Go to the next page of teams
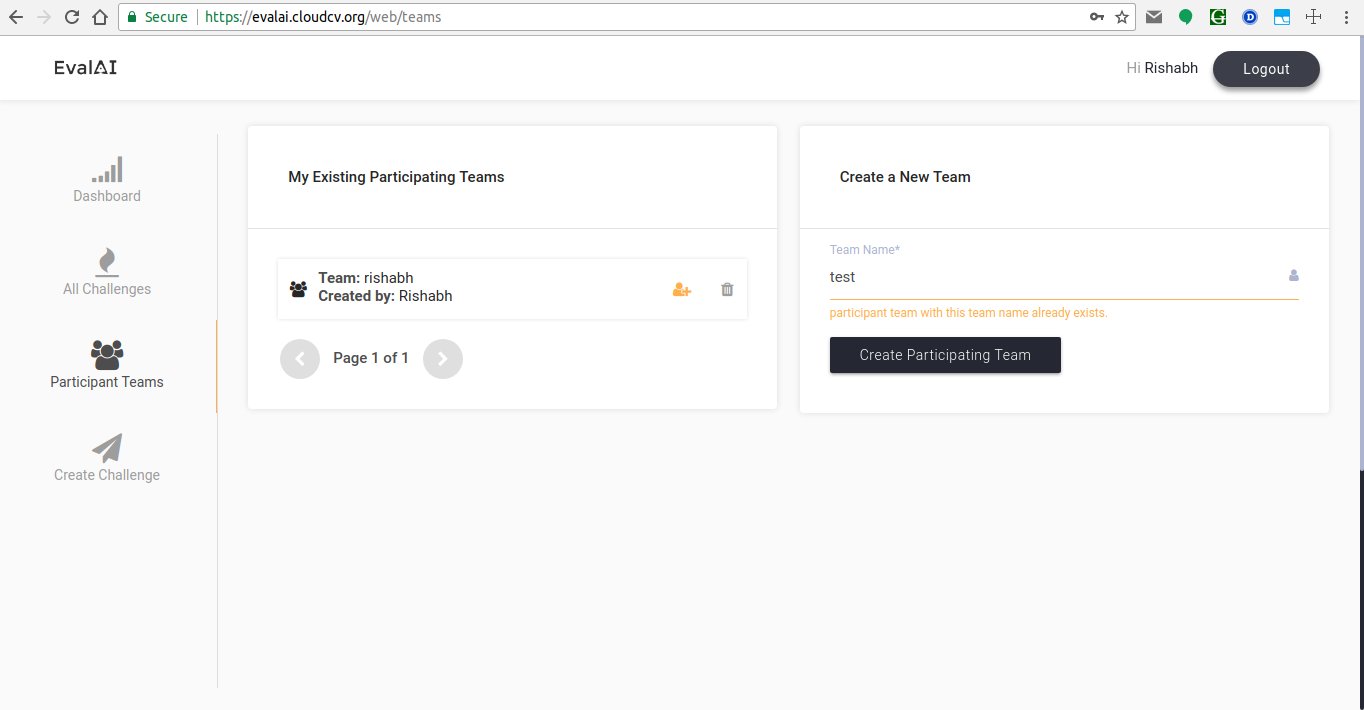Image resolution: width=1364 pixels, height=710 pixels. (x=443, y=359)
